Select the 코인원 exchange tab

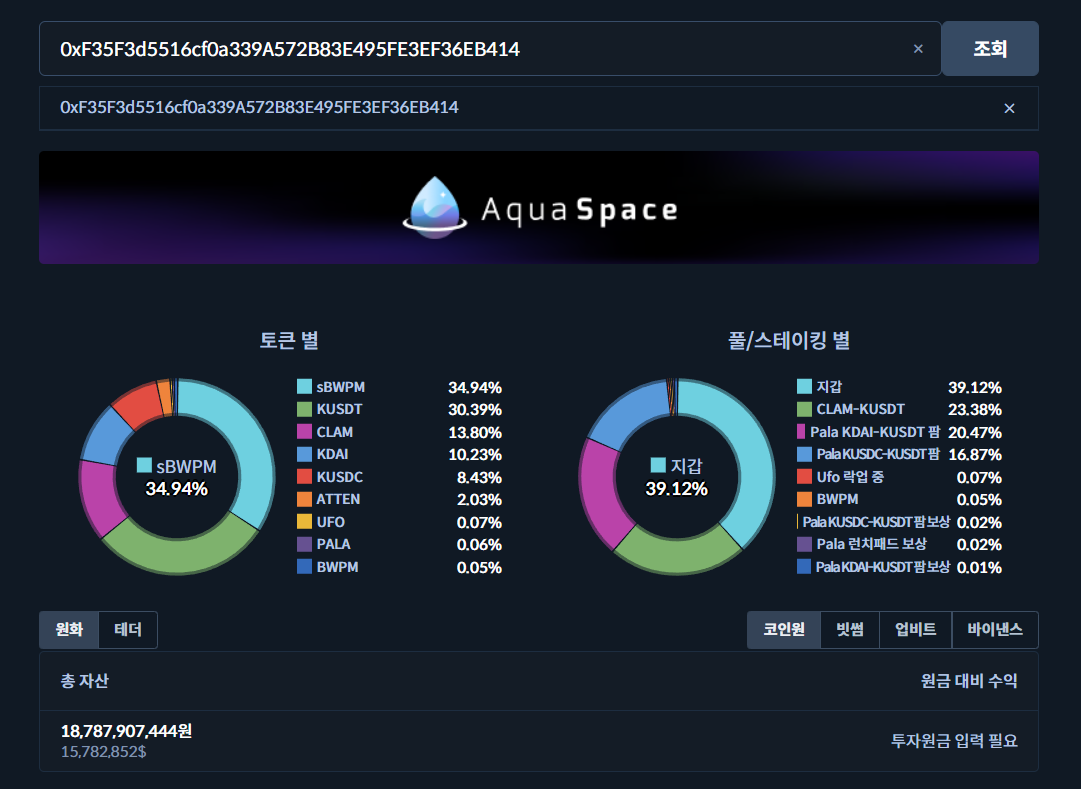784,630
